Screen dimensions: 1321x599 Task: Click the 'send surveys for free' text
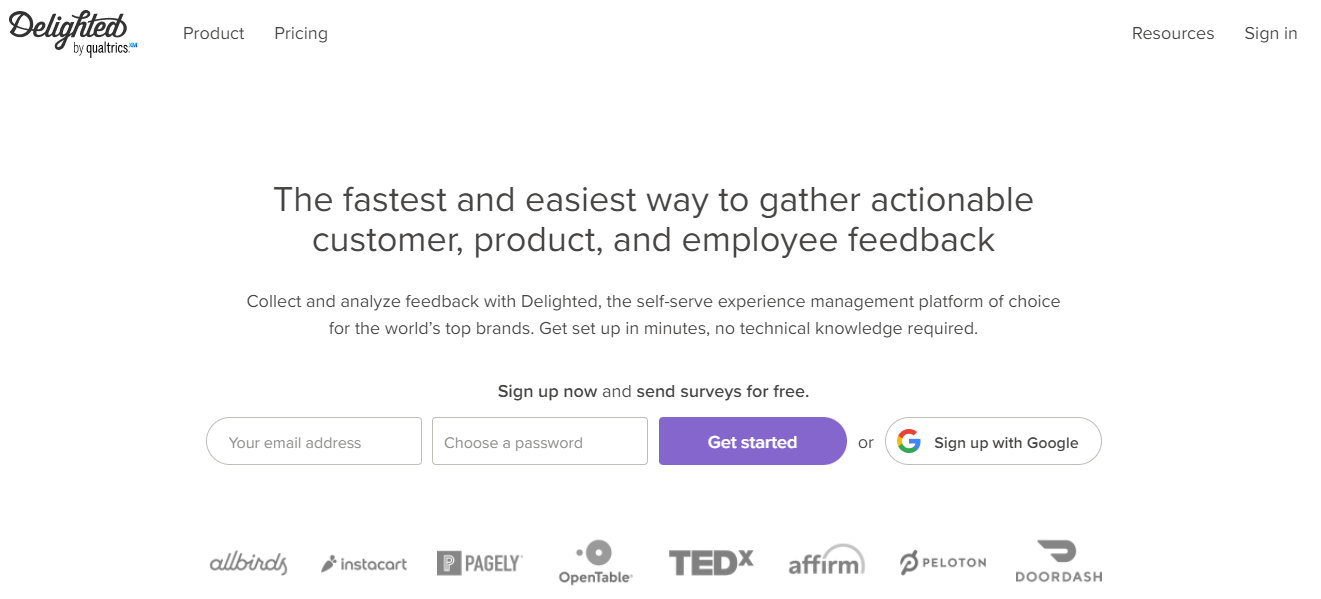723,391
